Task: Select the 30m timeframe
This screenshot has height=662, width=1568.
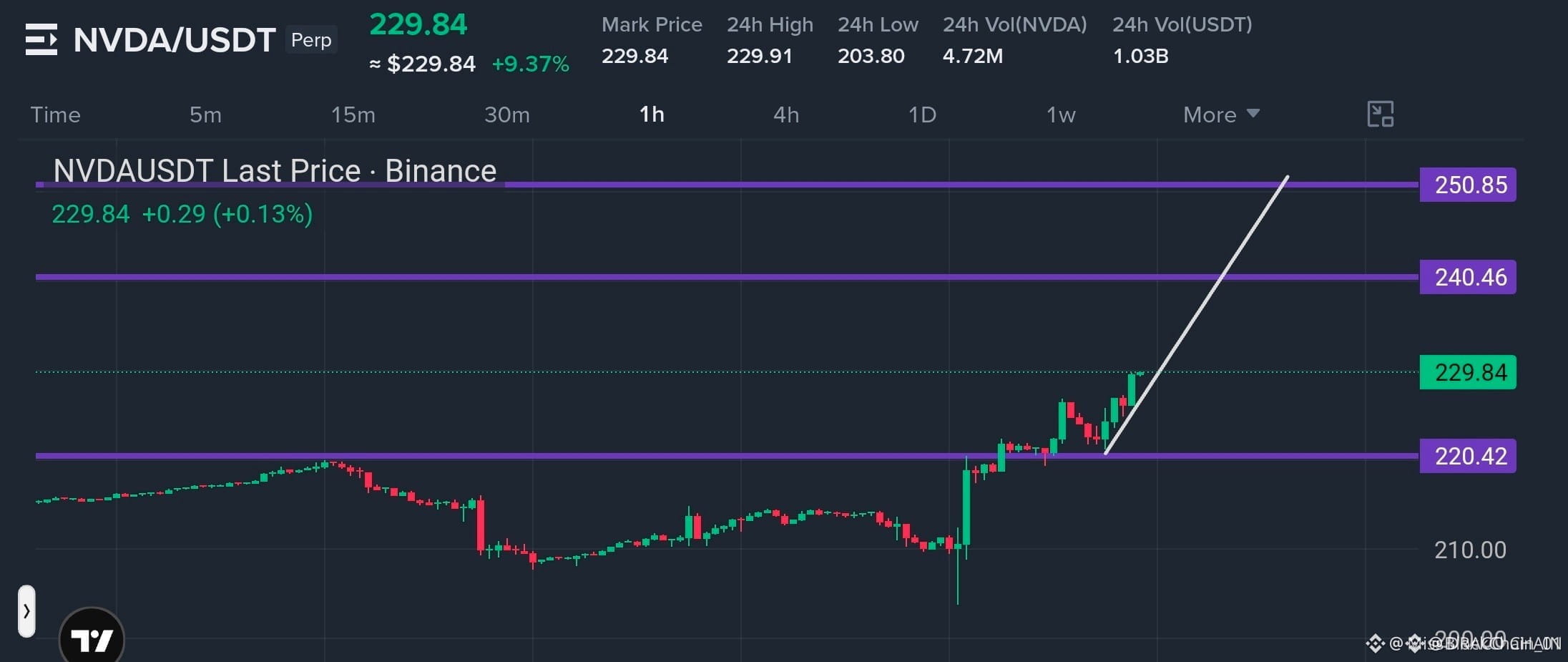Action: tap(507, 115)
